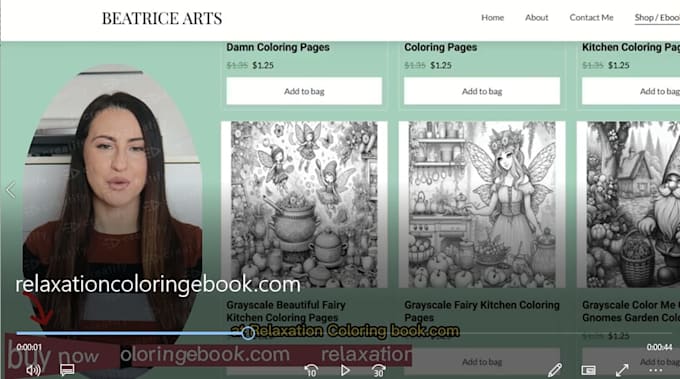Click the unplayed part of the video timeline

pyautogui.click(x=464, y=333)
